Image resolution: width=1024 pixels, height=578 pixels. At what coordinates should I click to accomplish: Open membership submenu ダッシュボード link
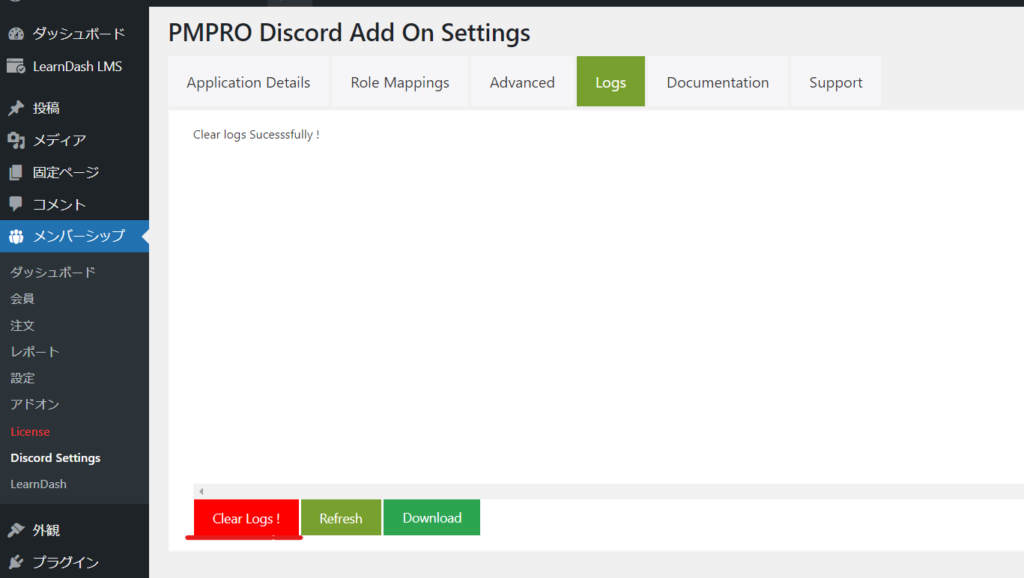pyautogui.click(x=53, y=272)
